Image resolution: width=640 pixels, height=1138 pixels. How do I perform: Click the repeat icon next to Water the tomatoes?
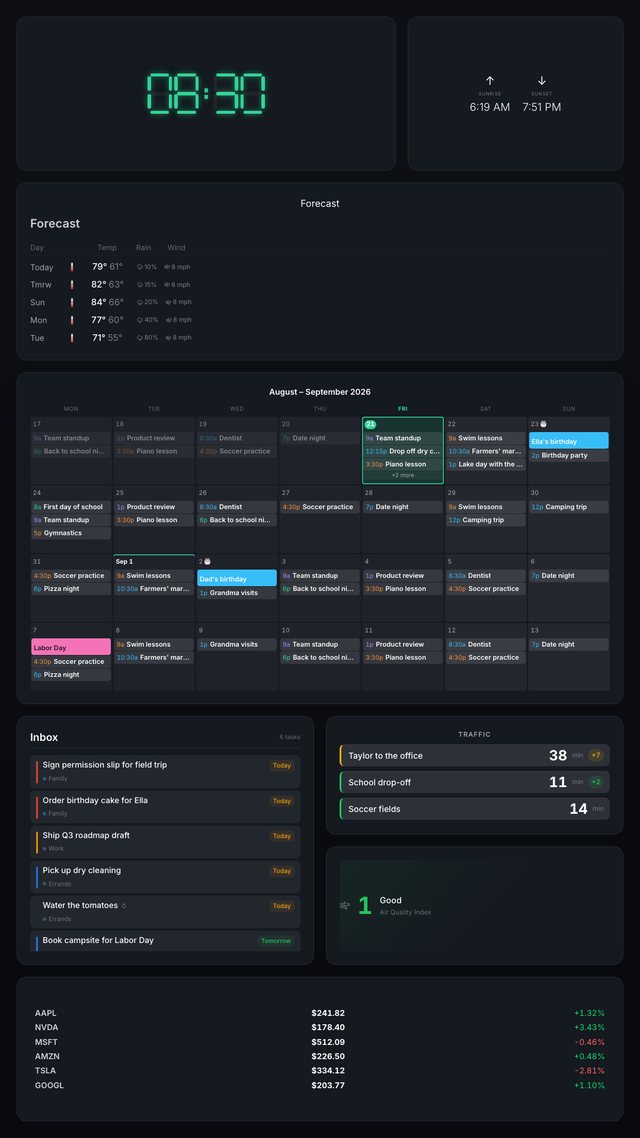point(123,906)
